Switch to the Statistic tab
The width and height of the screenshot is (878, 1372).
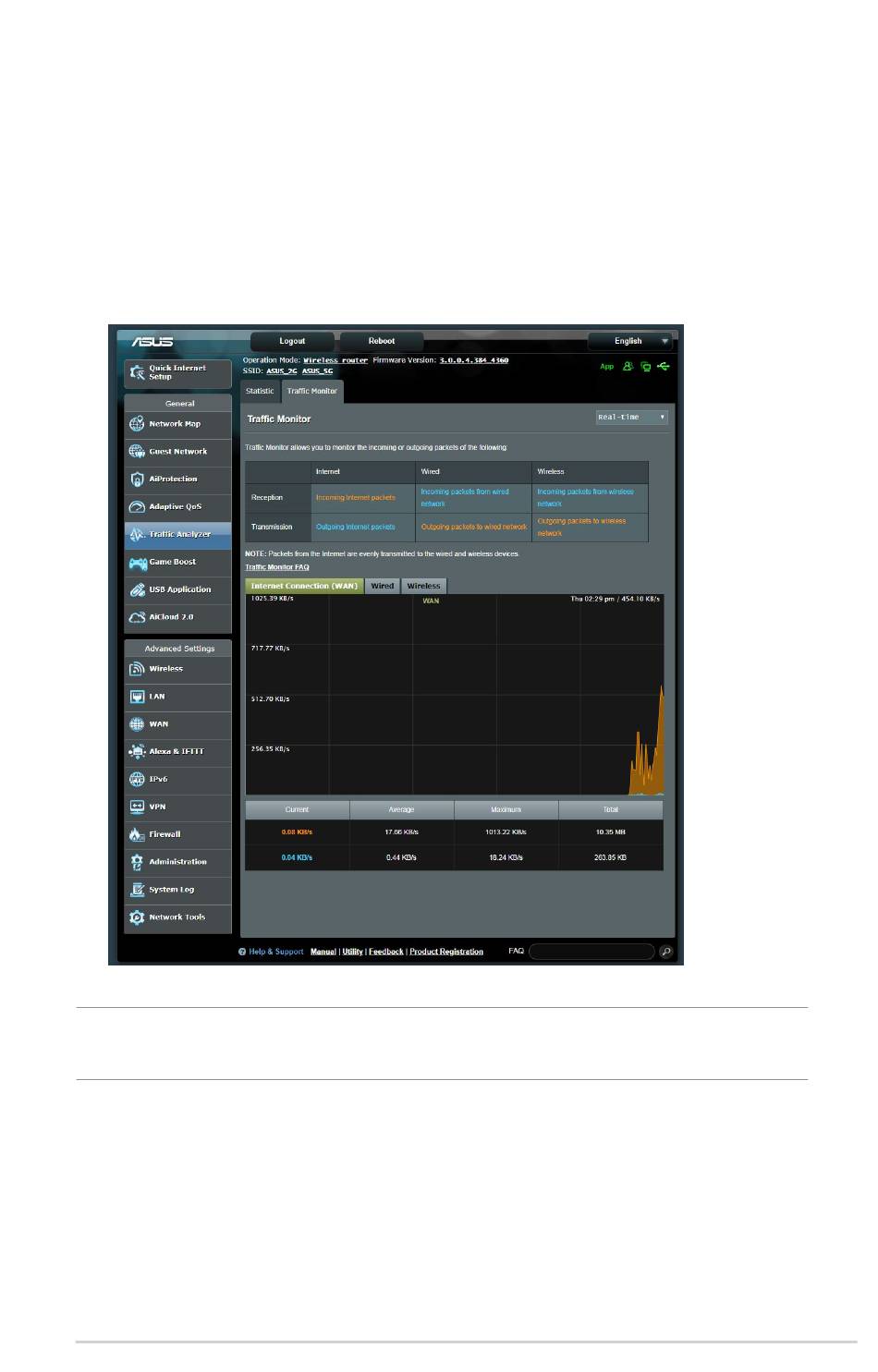pyautogui.click(x=260, y=391)
